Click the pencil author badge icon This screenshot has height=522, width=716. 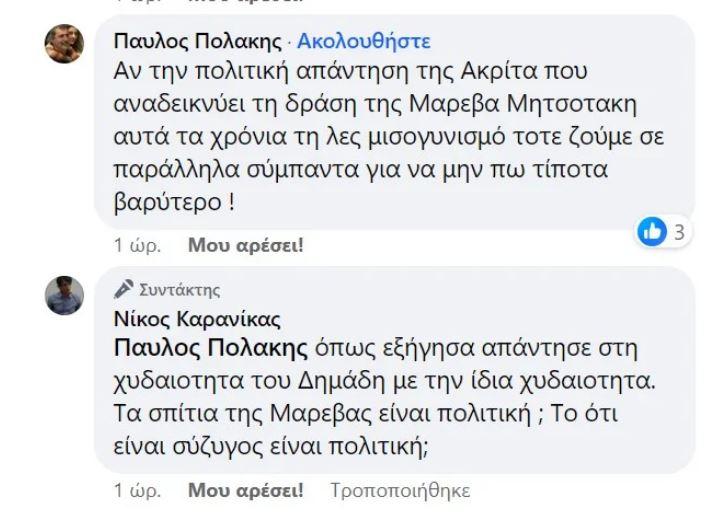[124, 290]
